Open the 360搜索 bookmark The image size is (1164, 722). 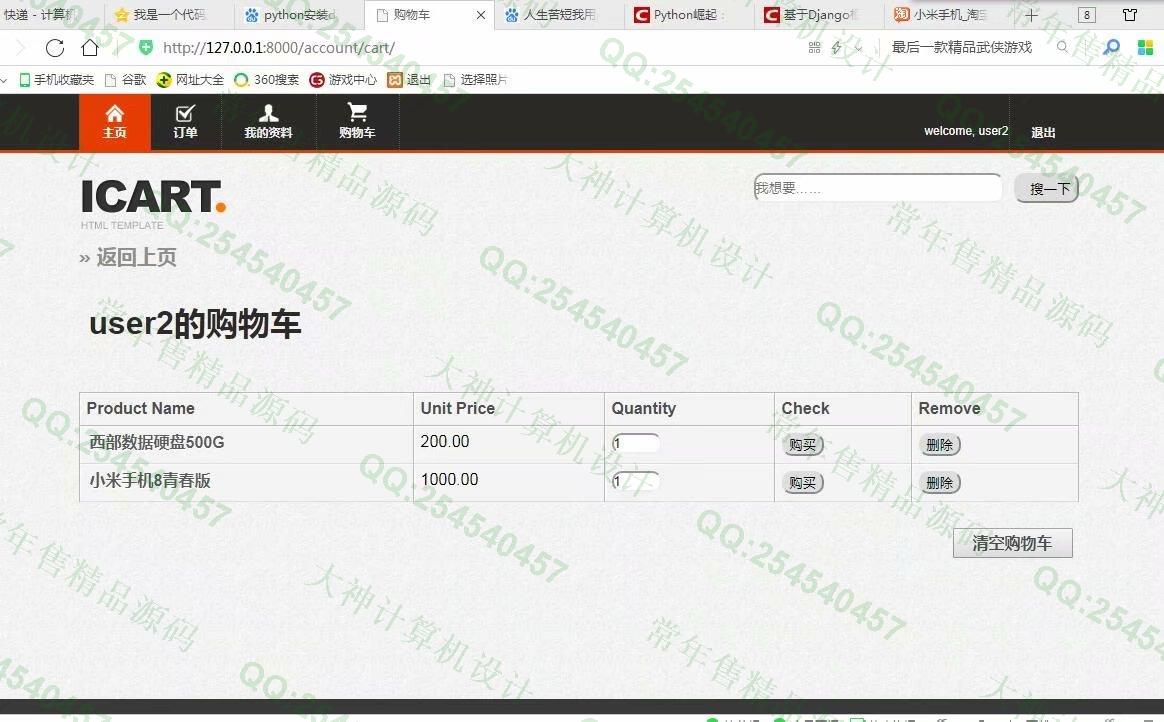[267, 79]
